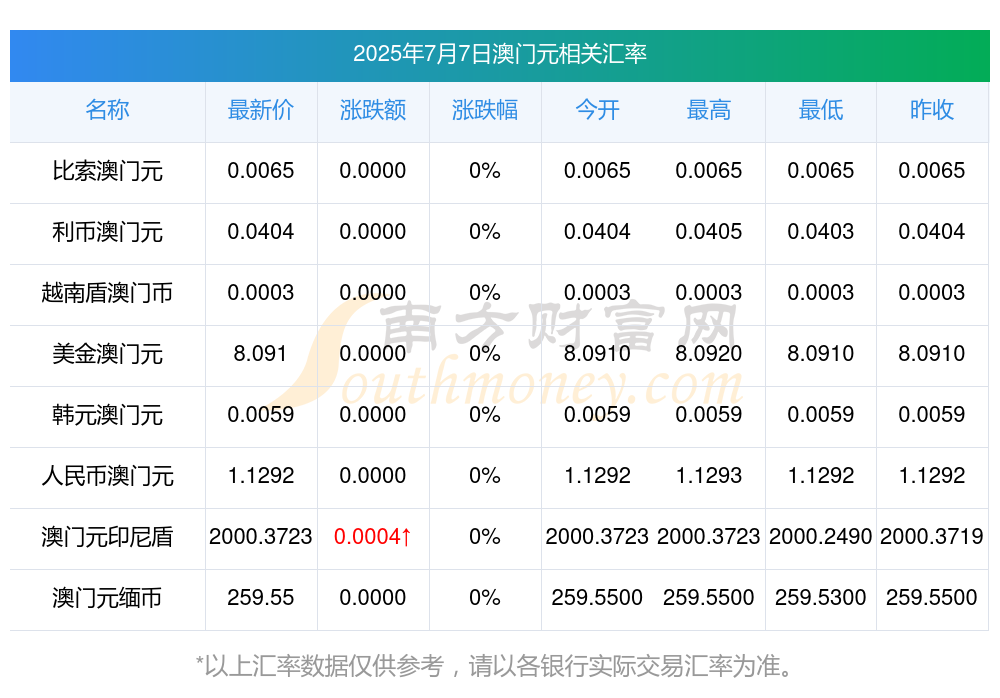
Task: Click the 利币澳门元 row name
Action: pos(107,232)
